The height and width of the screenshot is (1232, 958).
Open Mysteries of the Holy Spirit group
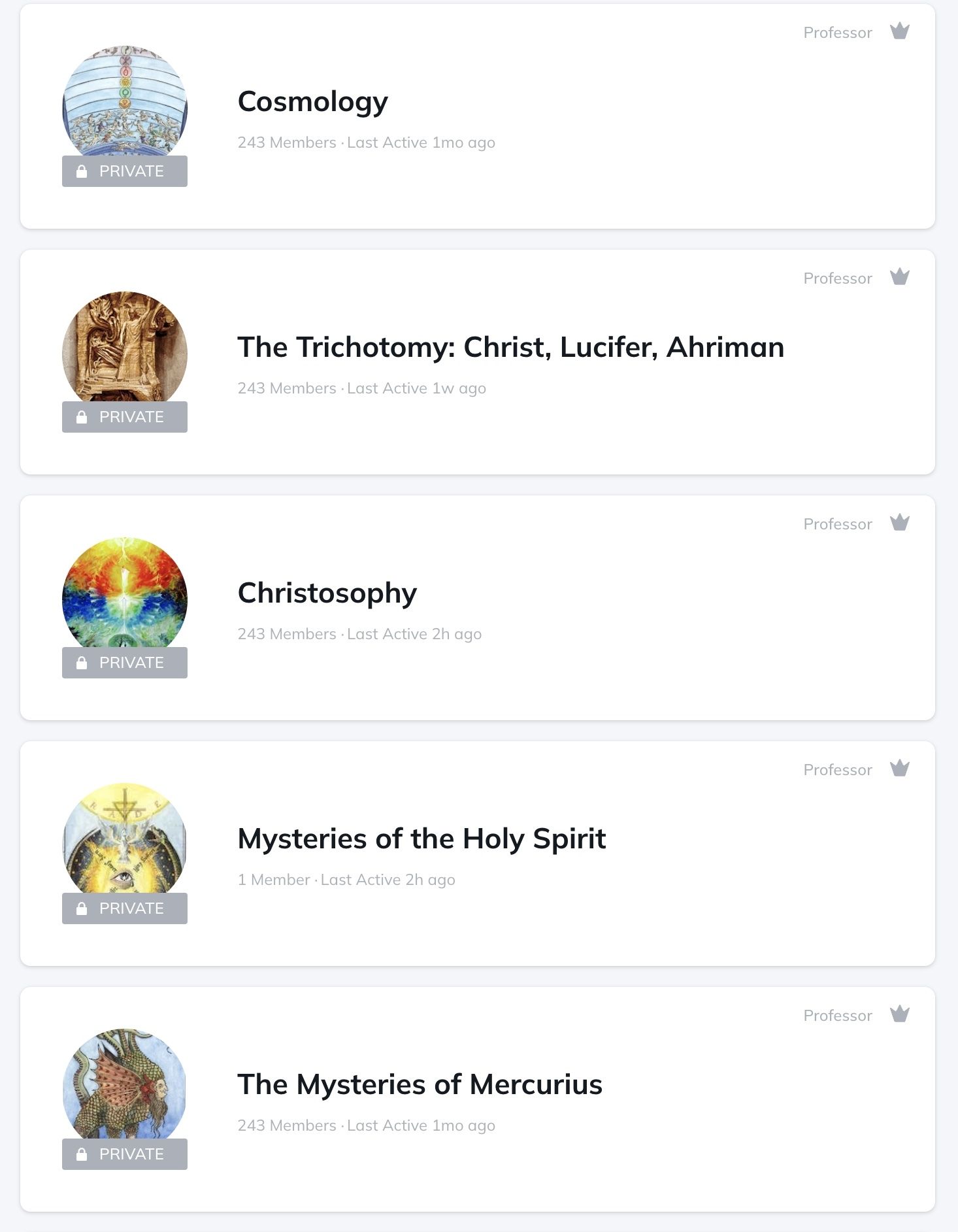point(421,839)
